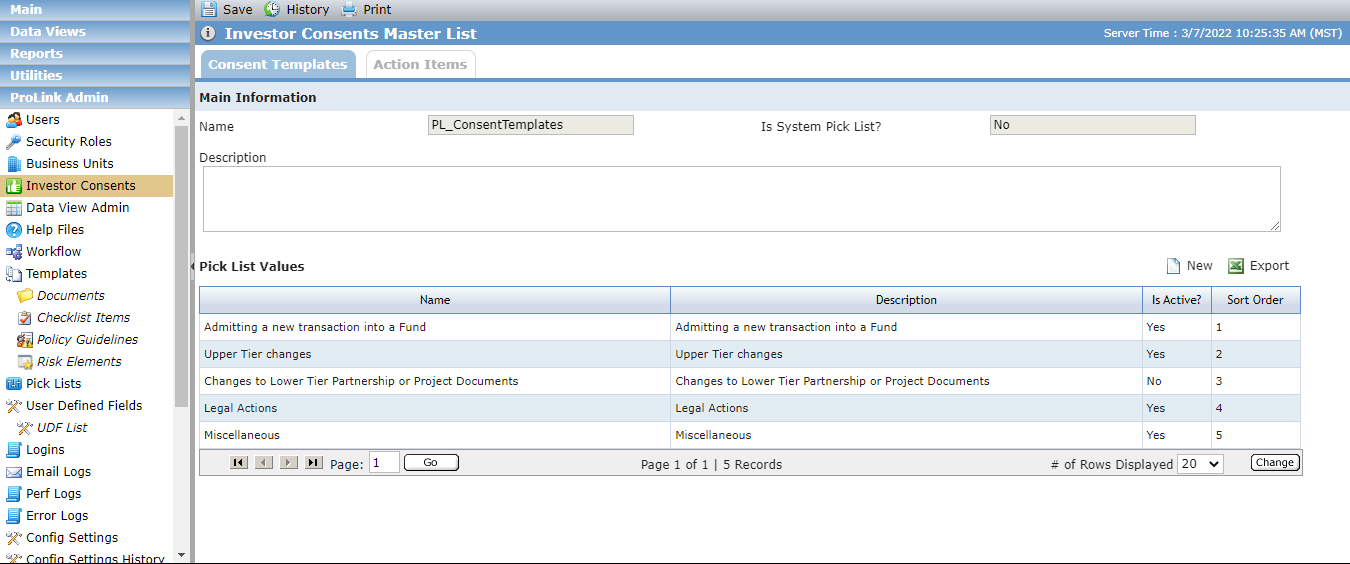Select 'Changes to Lower Tier Partnership' name cell
1350x564 pixels.
435,381
